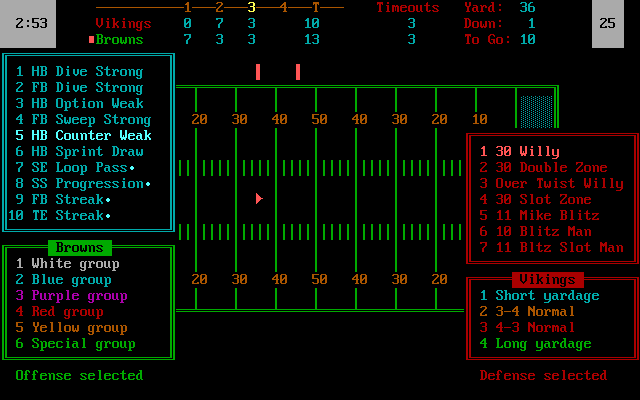Pick the Long yardage formation
This screenshot has width=640, height=400.
point(536,344)
